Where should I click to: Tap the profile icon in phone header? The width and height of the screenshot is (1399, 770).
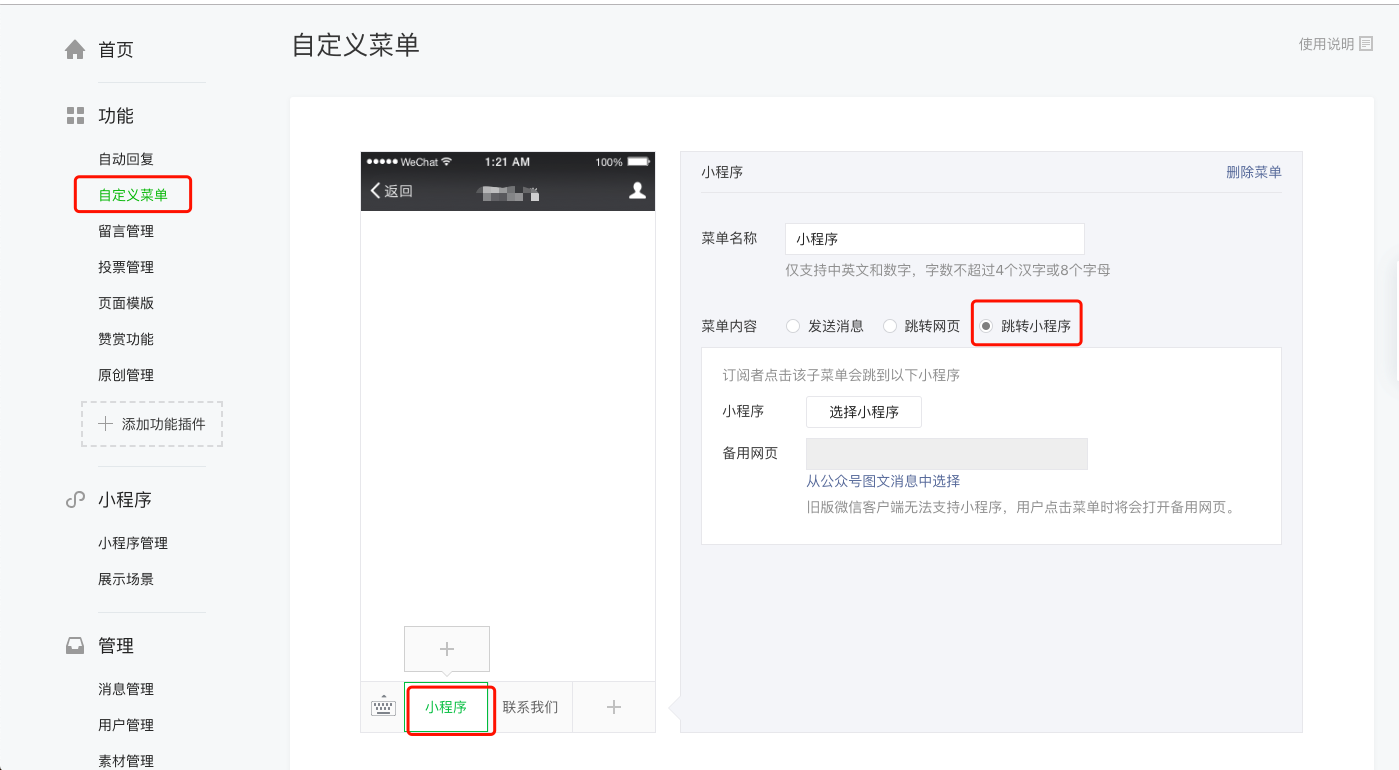637,191
